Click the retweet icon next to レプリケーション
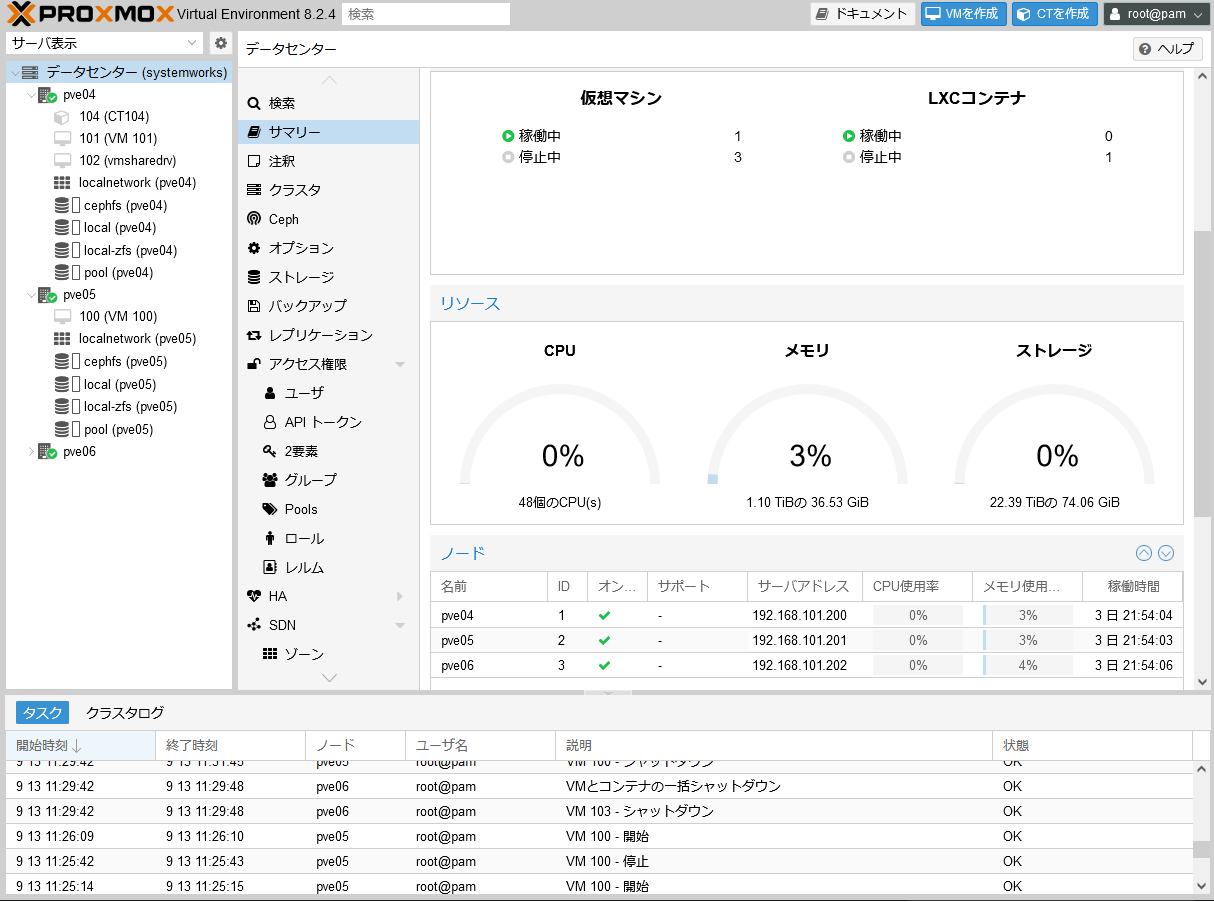This screenshot has height=902, width=1214. tap(254, 335)
